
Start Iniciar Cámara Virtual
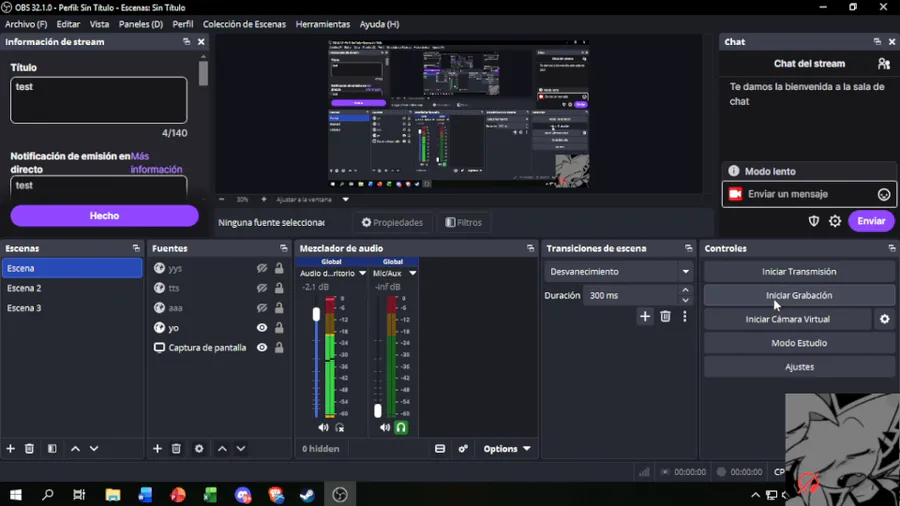[788, 319]
